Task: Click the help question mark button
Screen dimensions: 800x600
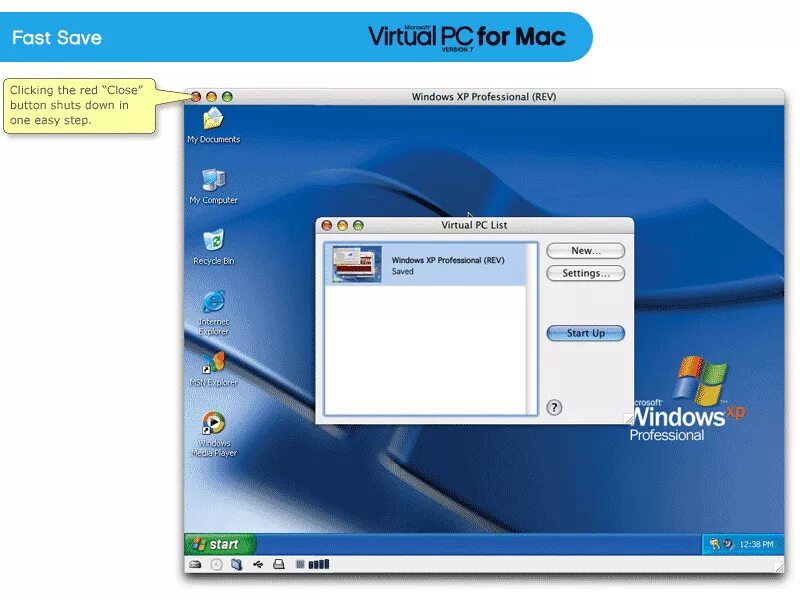Action: (x=555, y=407)
